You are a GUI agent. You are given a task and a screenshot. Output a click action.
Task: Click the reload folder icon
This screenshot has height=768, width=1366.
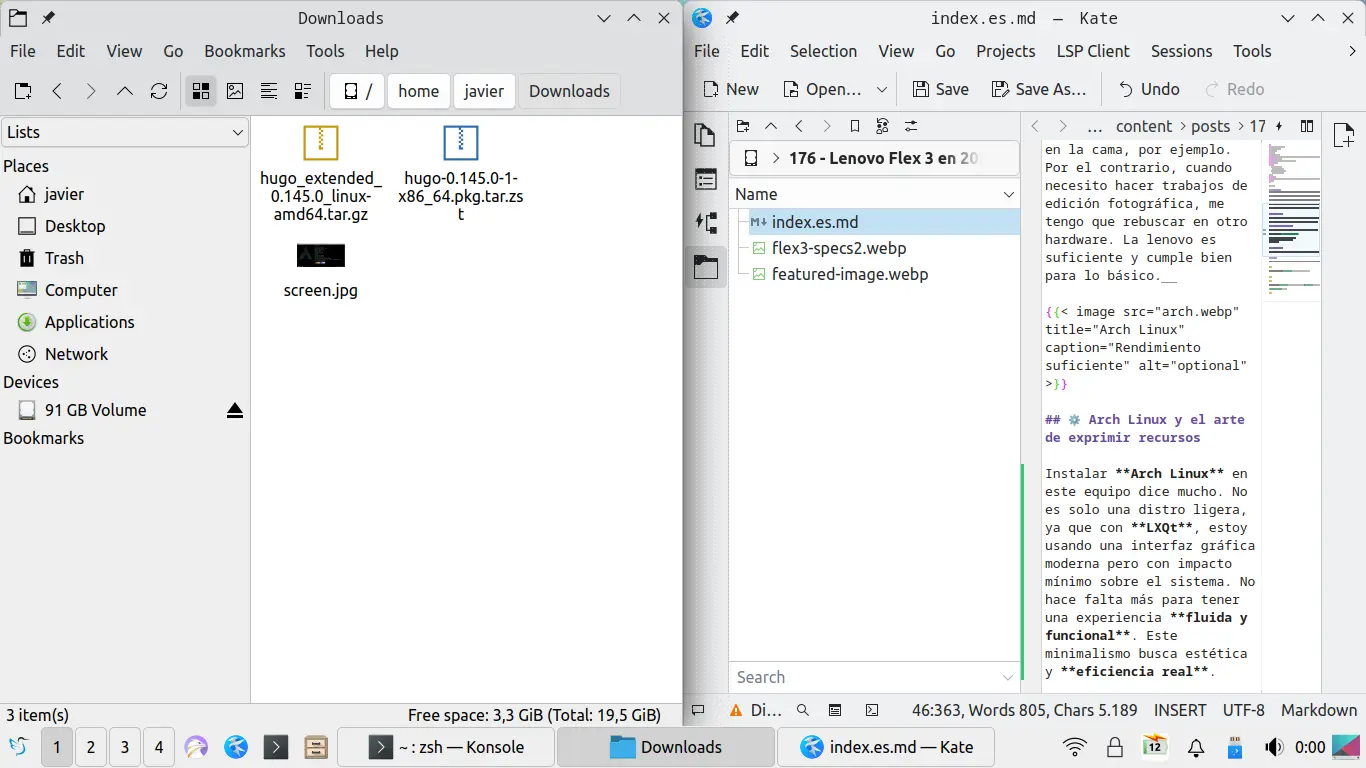(x=159, y=91)
